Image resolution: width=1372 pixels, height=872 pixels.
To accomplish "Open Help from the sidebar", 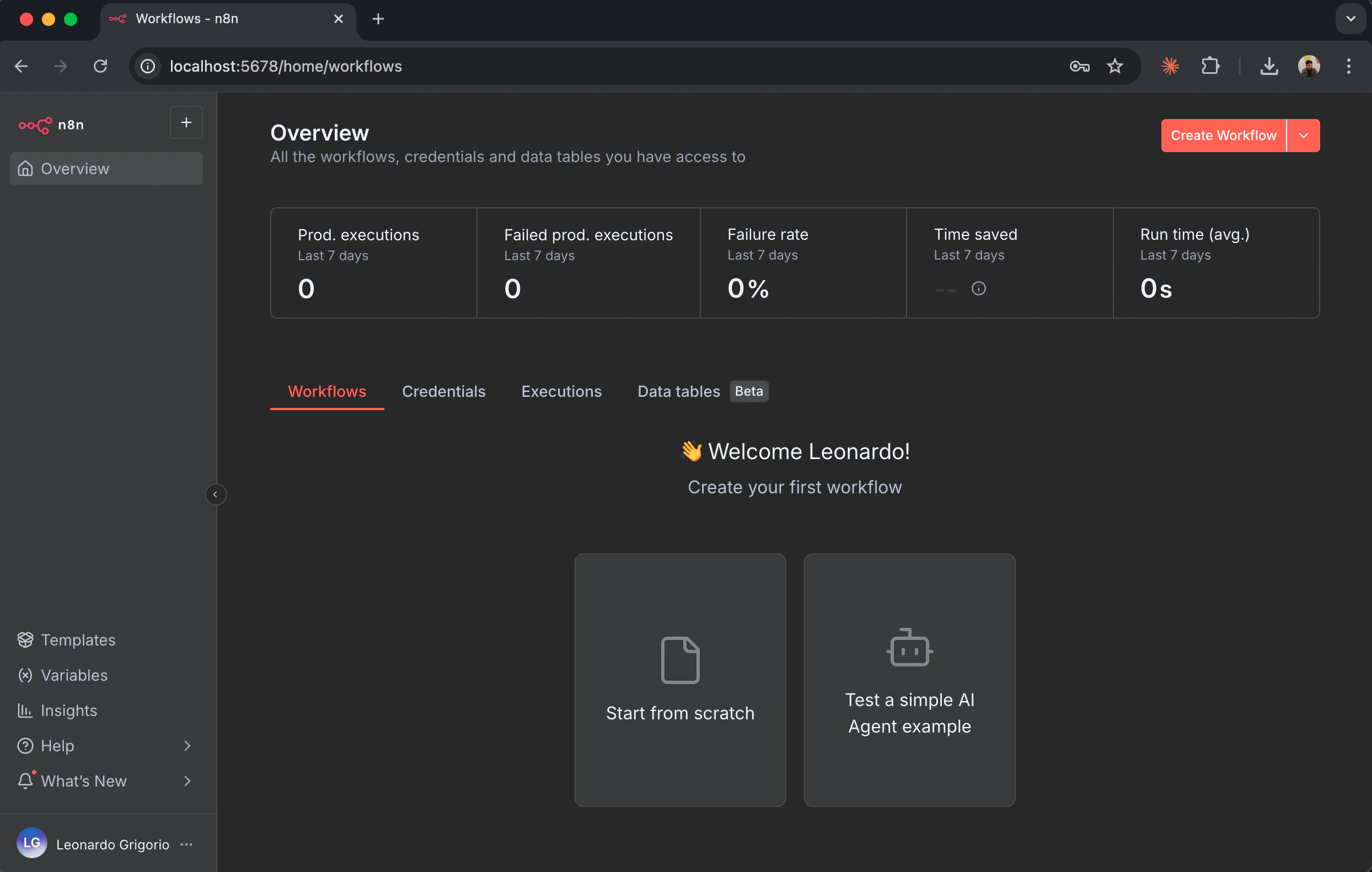I will pos(56,746).
